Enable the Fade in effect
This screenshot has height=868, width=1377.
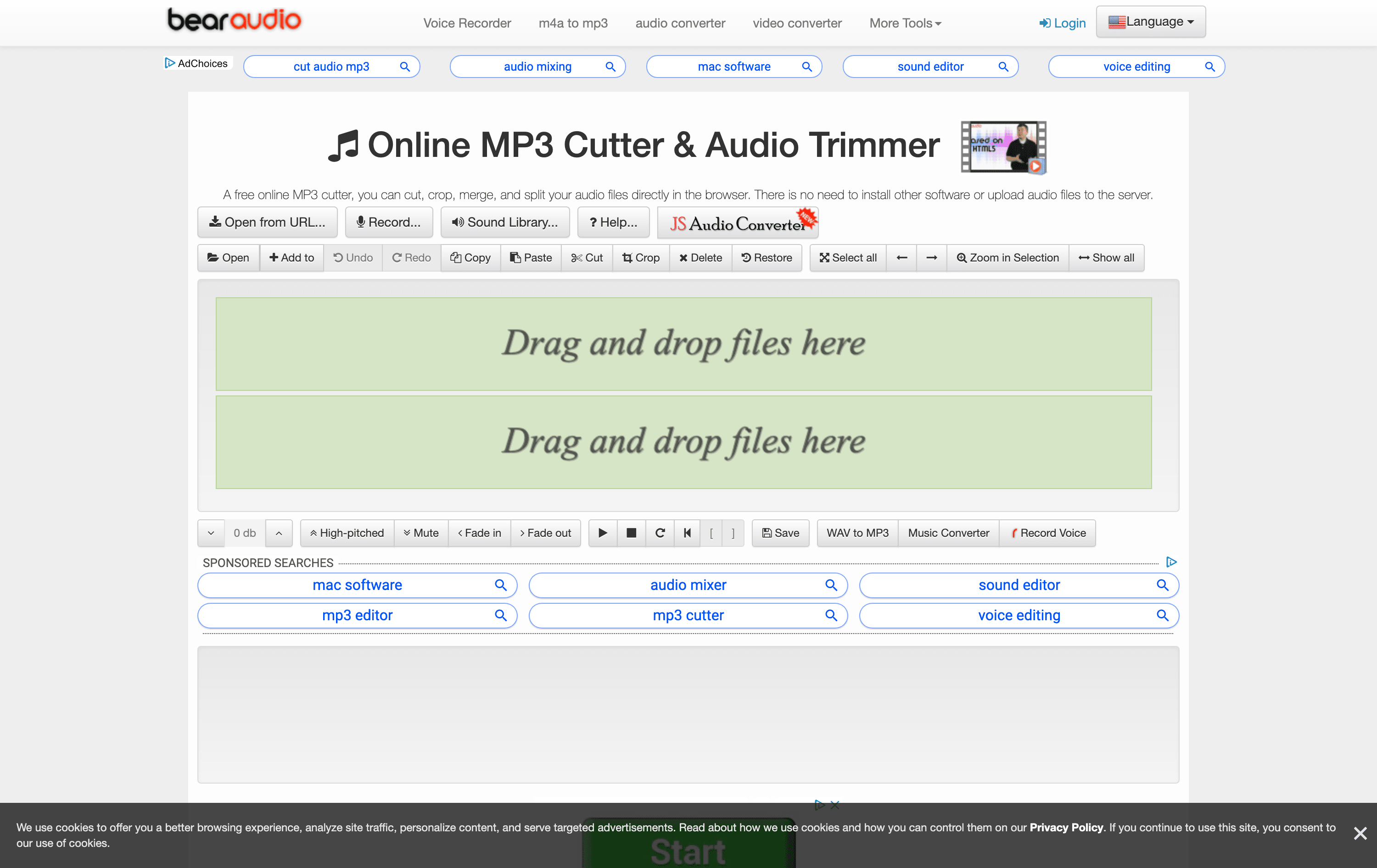(x=479, y=533)
